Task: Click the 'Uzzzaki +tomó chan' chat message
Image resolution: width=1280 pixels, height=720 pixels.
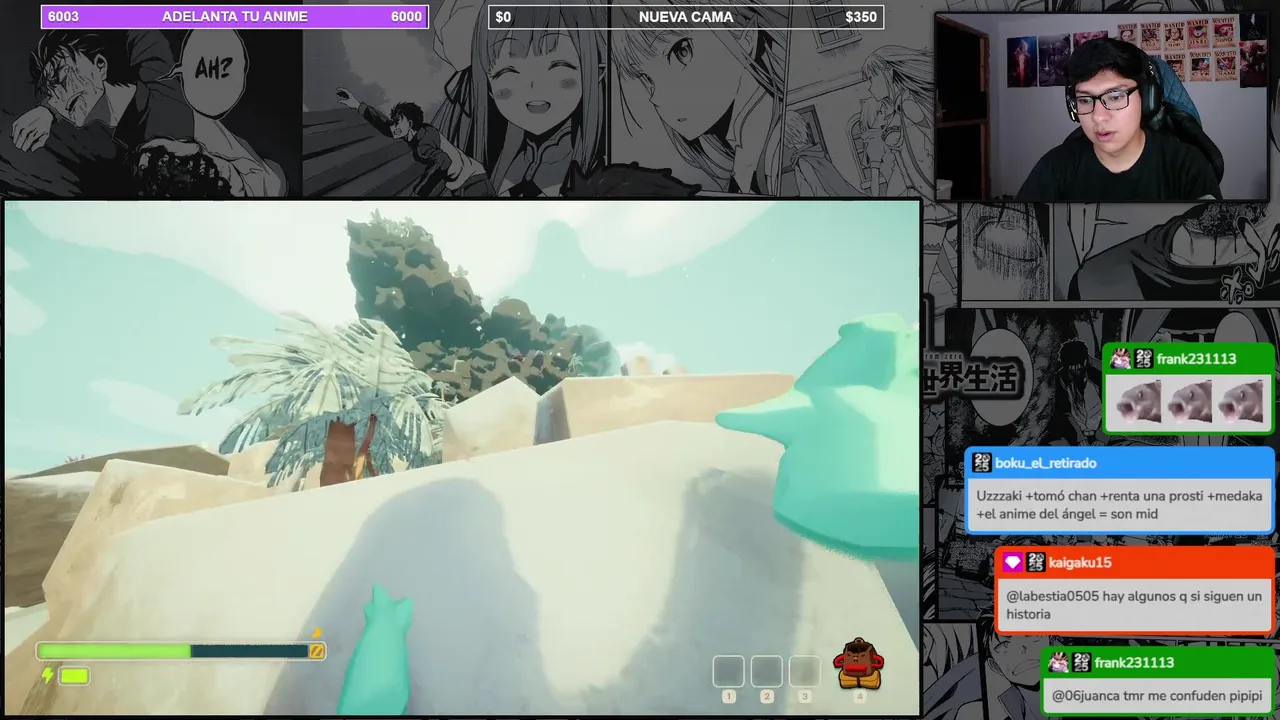Action: point(1119,505)
